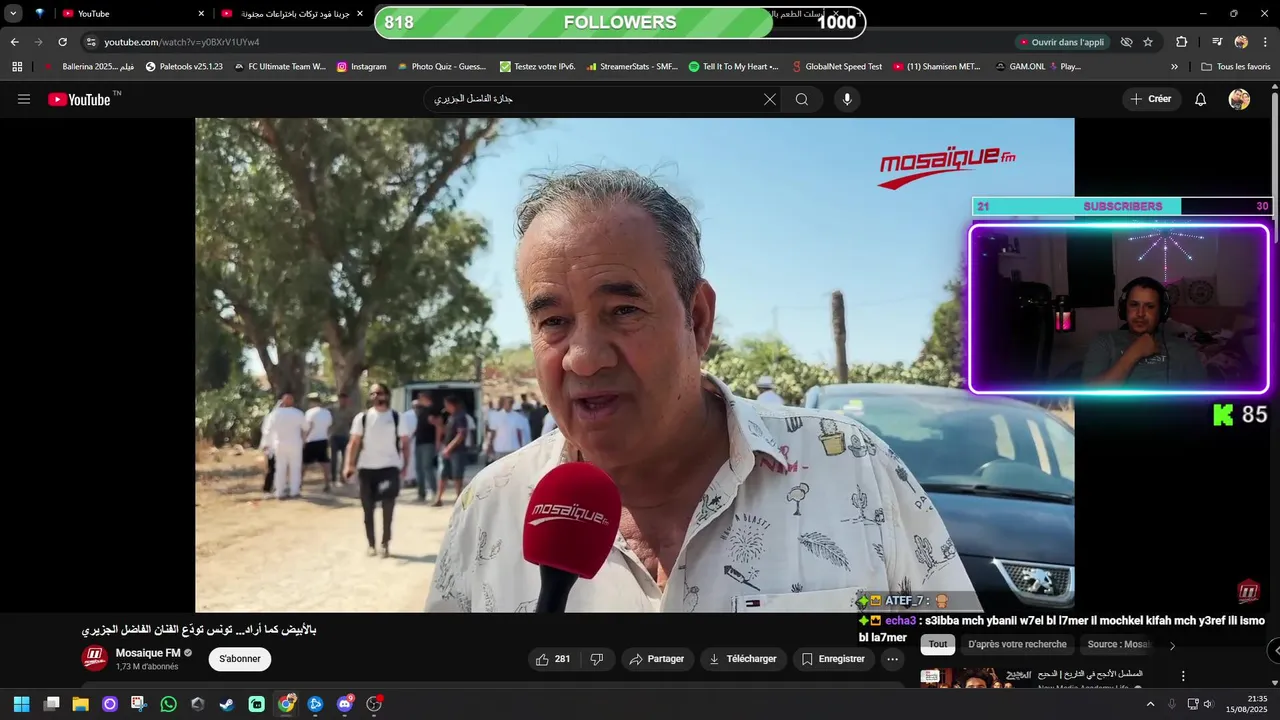The height and width of the screenshot is (720, 1280).
Task: Reload the page in Chrome
Action: (x=62, y=42)
